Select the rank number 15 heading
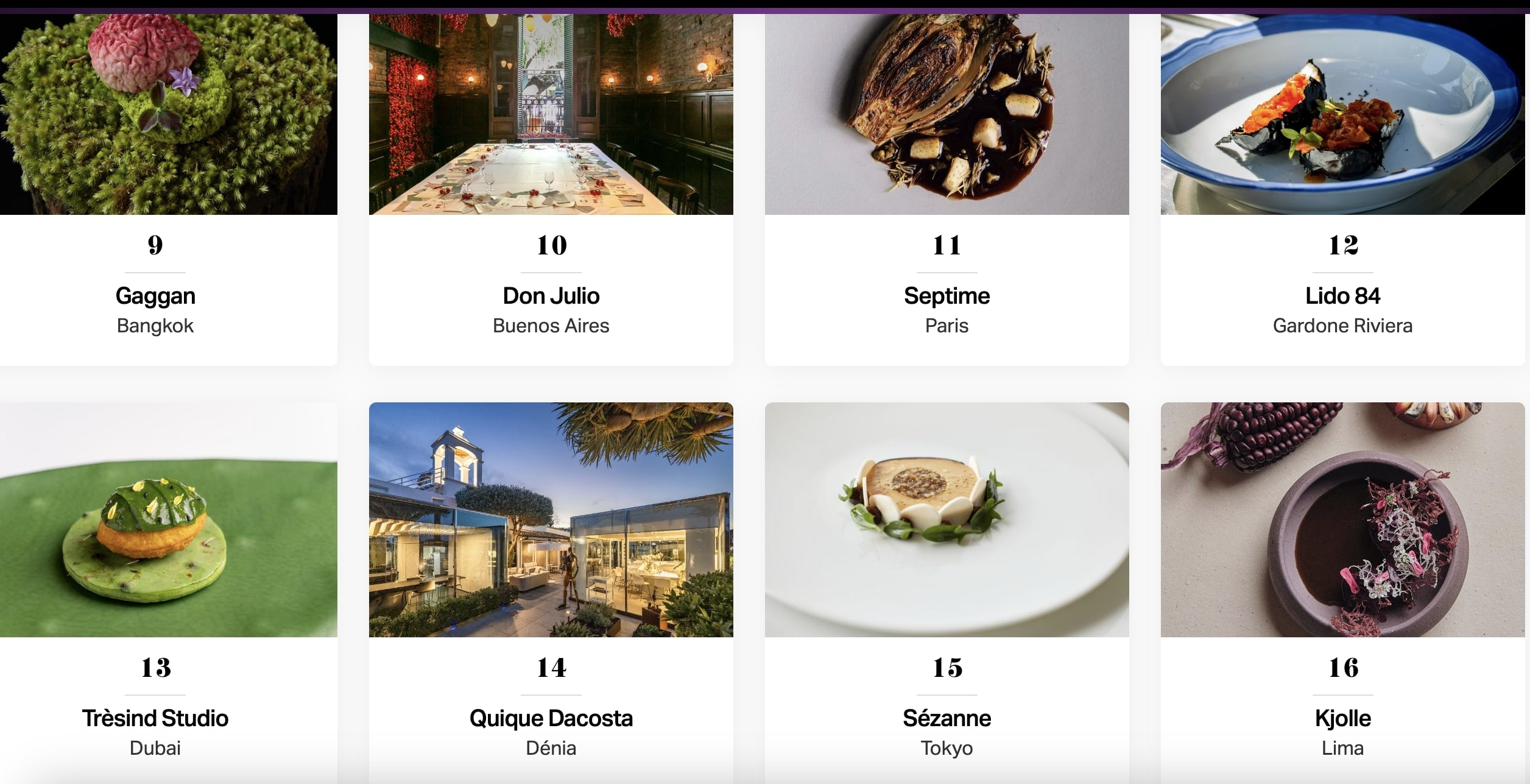The image size is (1530, 784). tap(948, 668)
